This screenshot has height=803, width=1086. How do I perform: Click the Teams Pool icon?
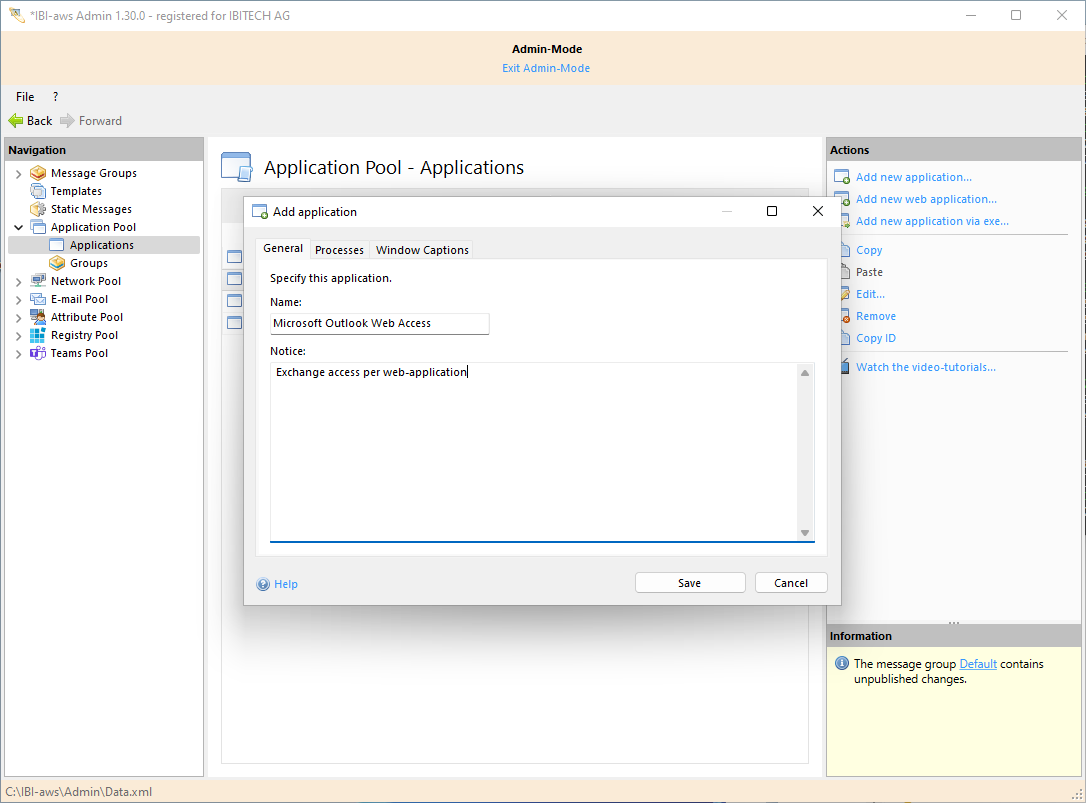click(38, 353)
